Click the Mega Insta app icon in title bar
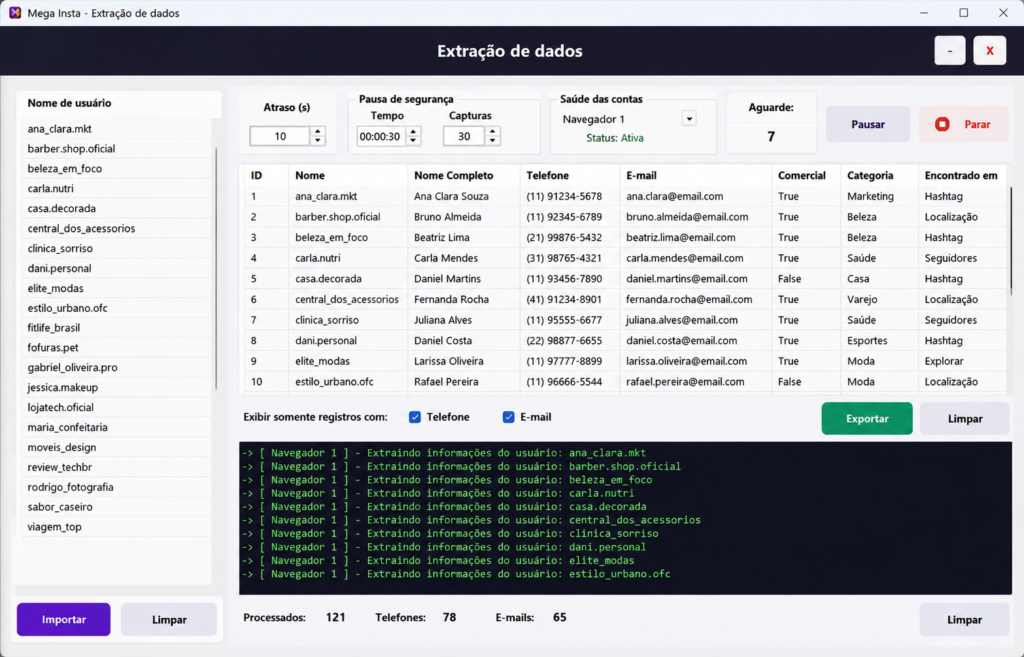The height and width of the screenshot is (657, 1024). (x=14, y=12)
